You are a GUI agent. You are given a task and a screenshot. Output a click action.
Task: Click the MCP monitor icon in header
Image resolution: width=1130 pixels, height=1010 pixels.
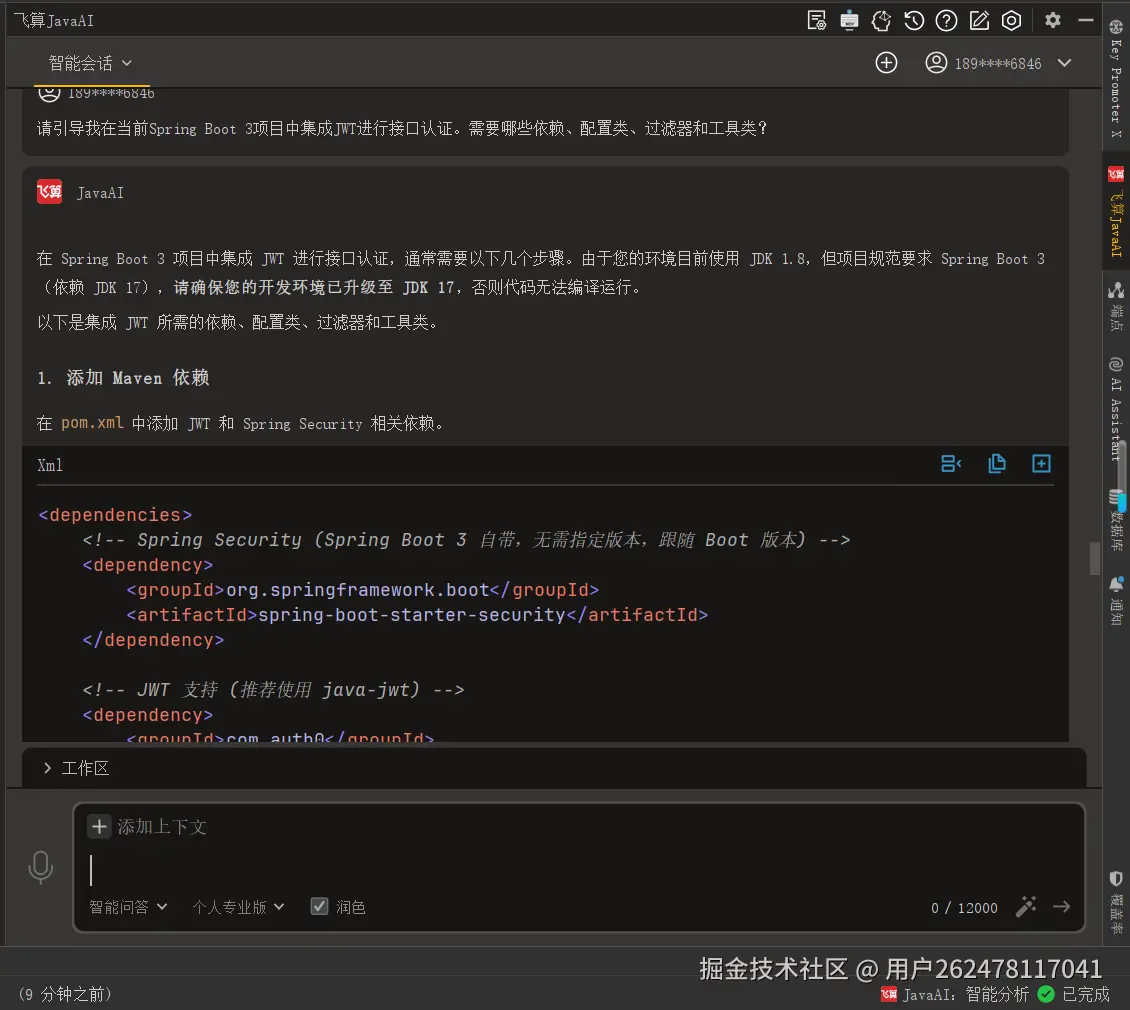849,20
